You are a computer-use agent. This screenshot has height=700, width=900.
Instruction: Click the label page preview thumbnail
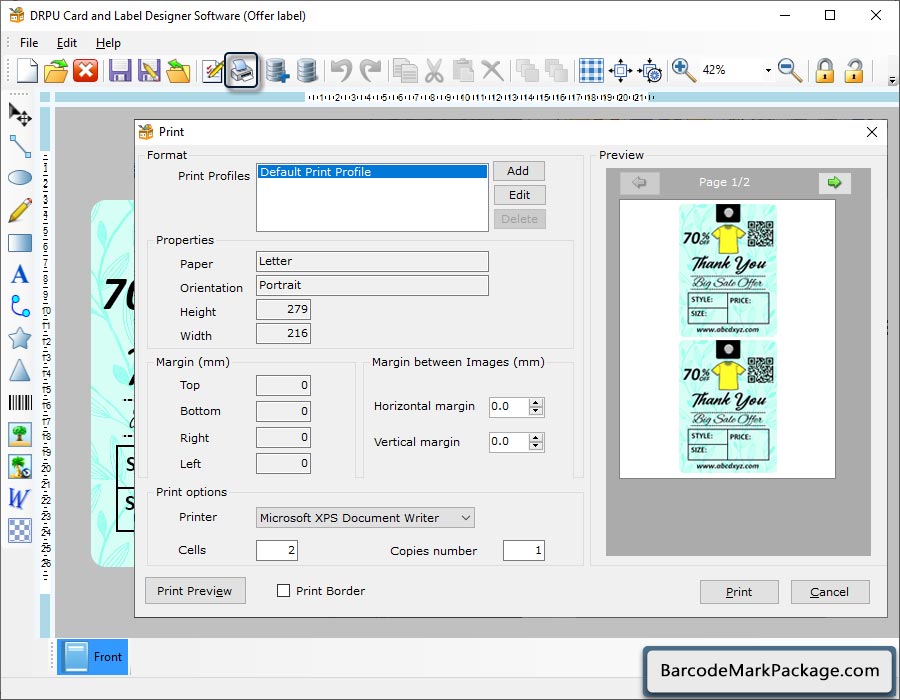point(727,339)
